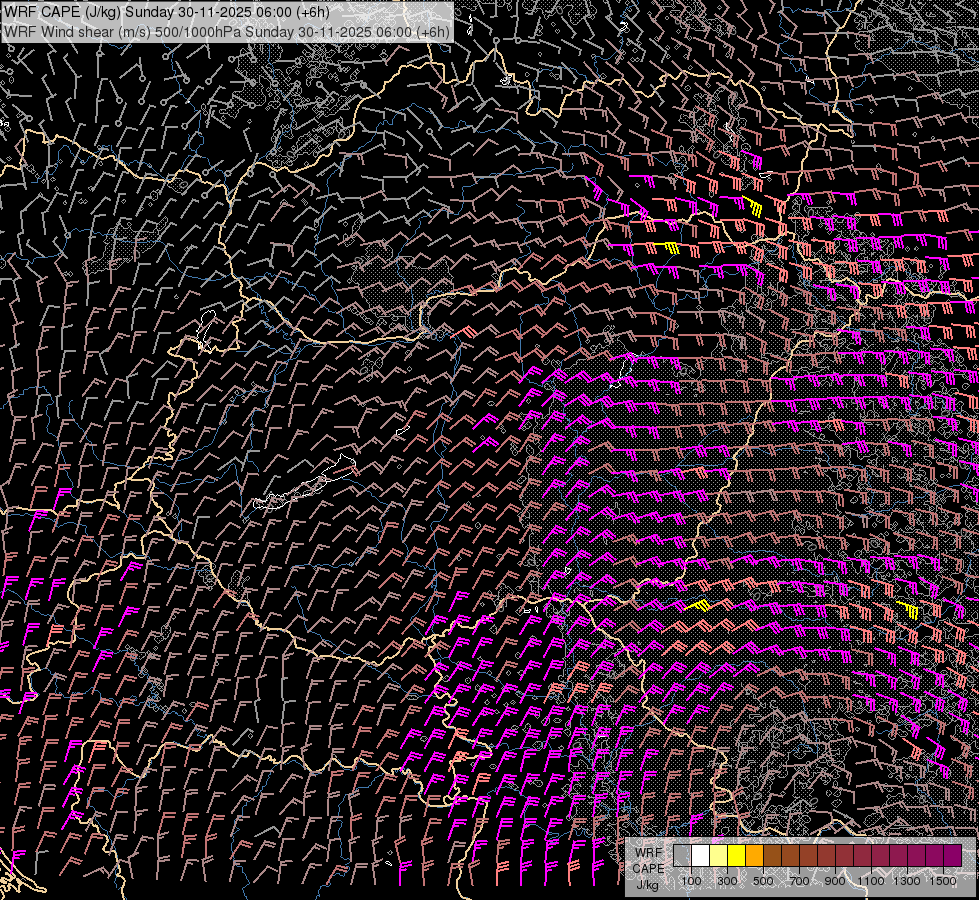Screen dimensions: 979x900
Task: Click the 700 legend scale label
Action: [799, 881]
